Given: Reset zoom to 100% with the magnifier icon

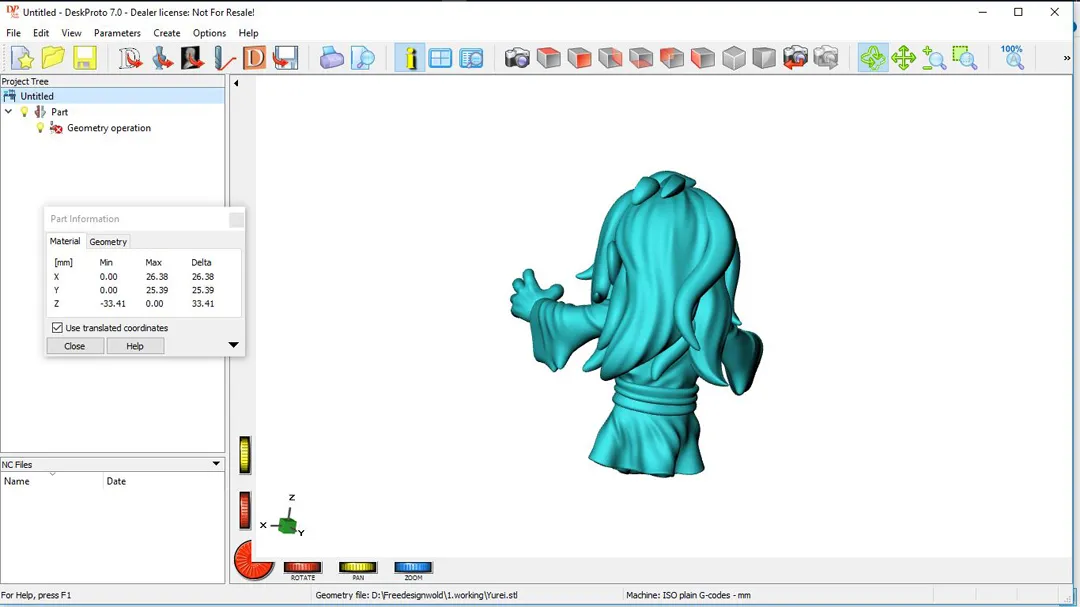Looking at the screenshot, I should pyautogui.click(x=1012, y=59).
